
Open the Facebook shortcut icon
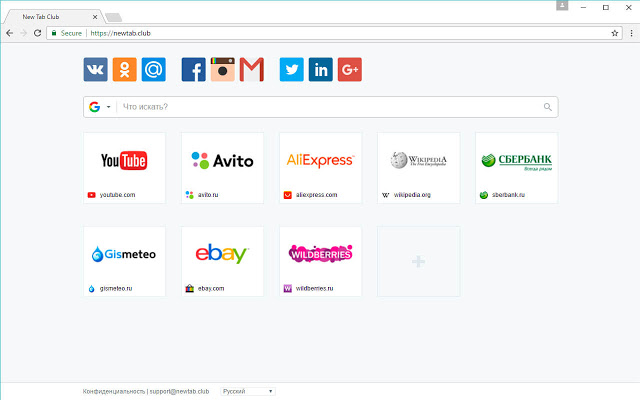193,69
